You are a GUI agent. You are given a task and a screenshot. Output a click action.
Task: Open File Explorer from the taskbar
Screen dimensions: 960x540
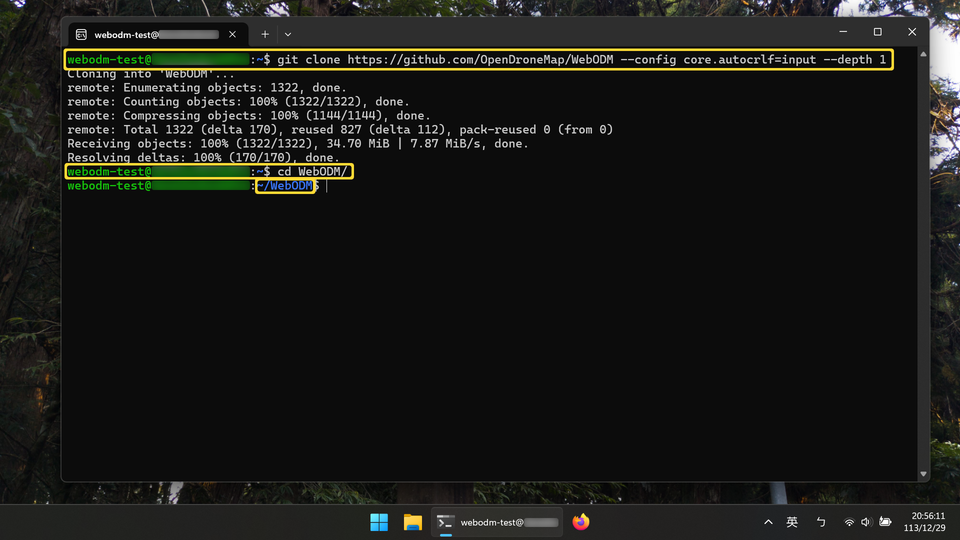coord(413,522)
